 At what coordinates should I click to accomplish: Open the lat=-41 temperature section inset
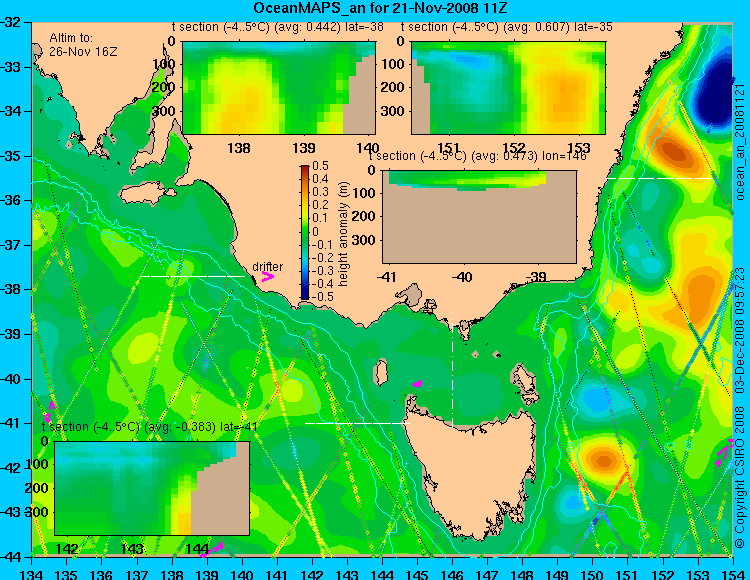click(152, 488)
